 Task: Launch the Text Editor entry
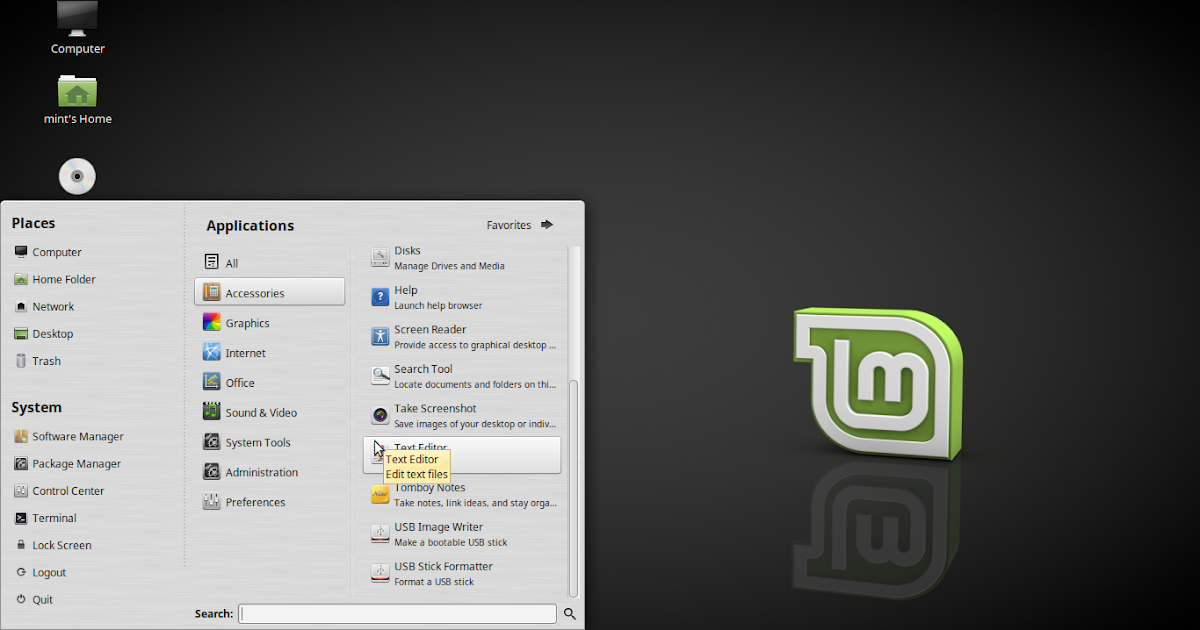[462, 455]
